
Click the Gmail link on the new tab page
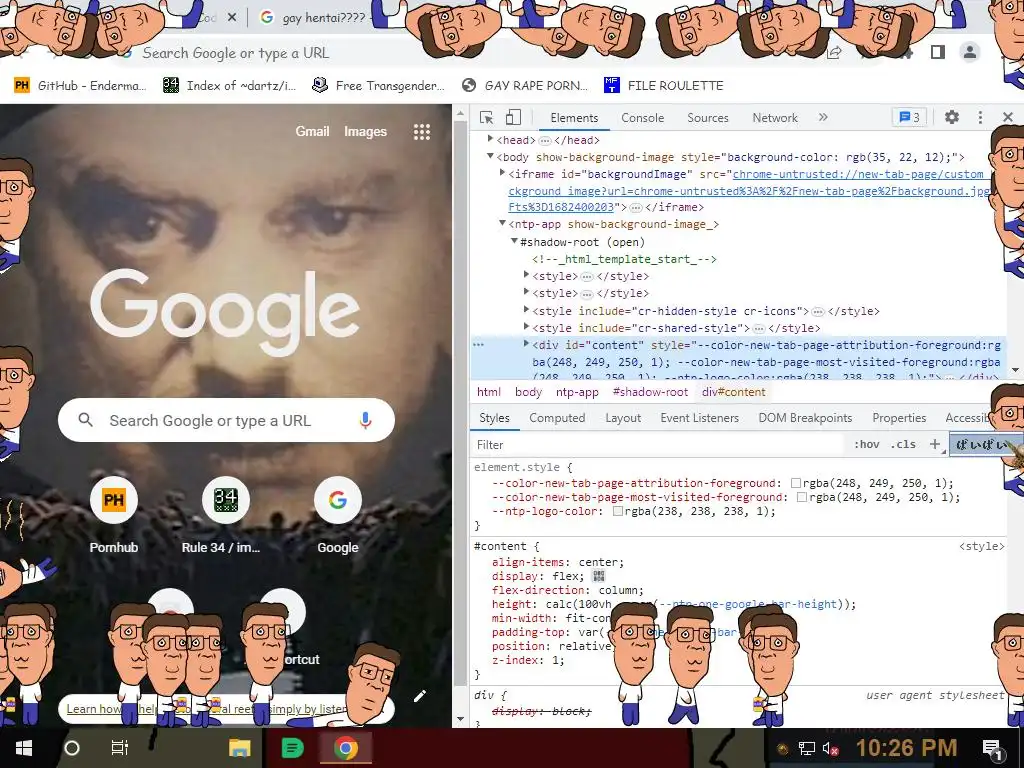312,131
